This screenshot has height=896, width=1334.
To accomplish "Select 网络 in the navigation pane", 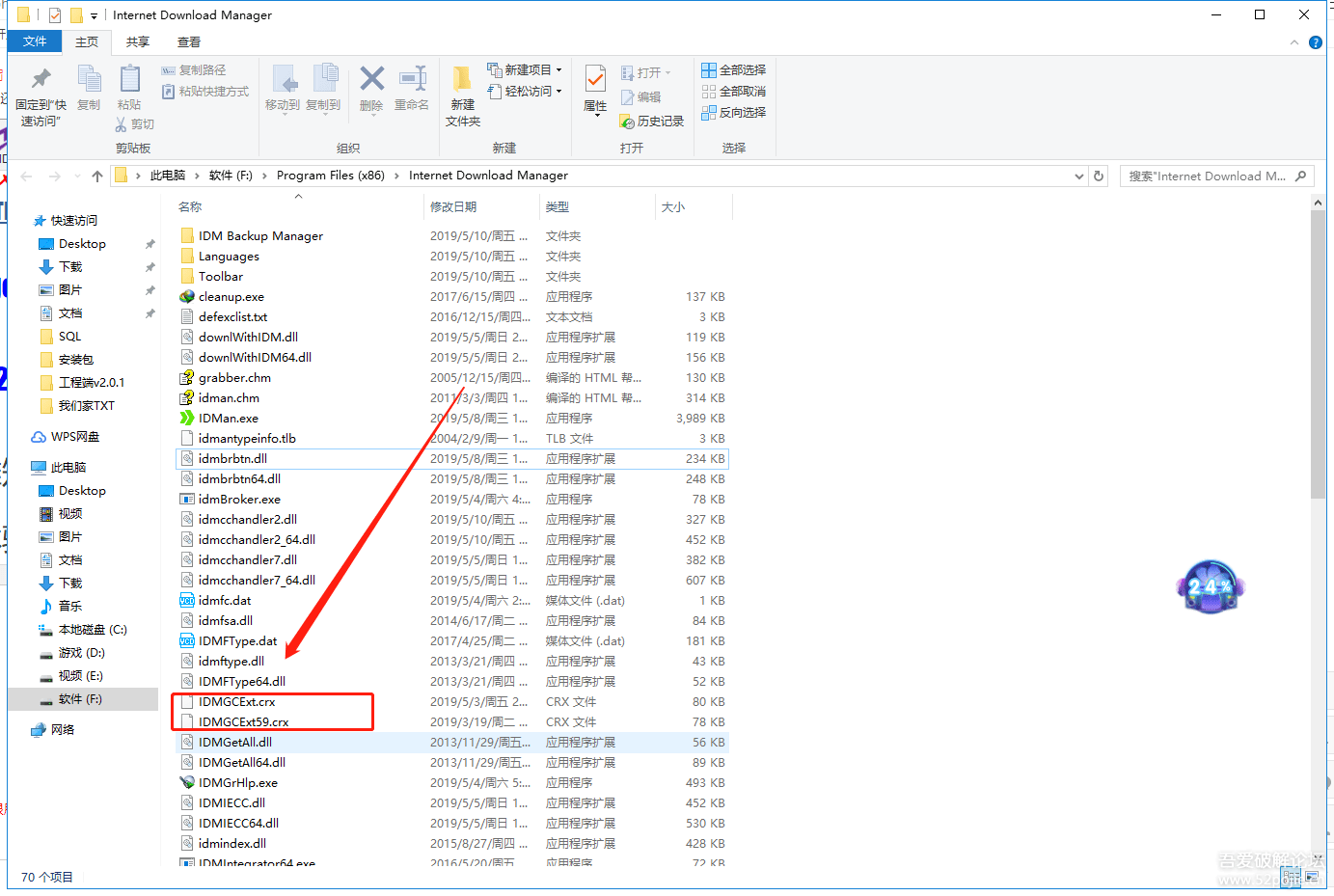I will pos(63,730).
